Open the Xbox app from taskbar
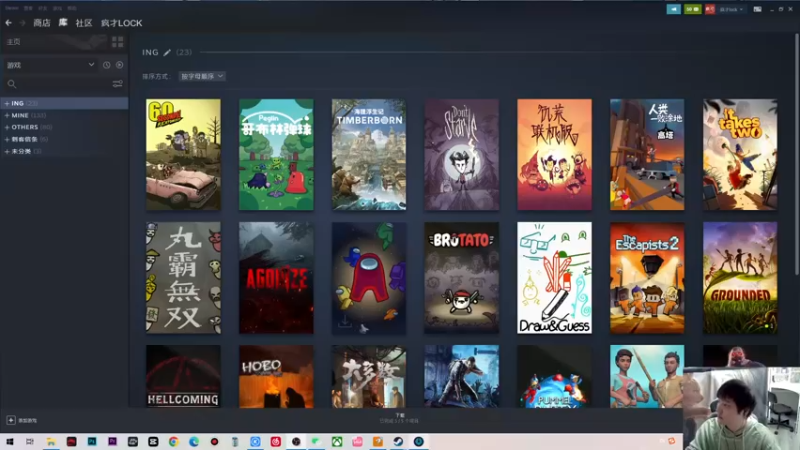800x450 pixels. pyautogui.click(x=337, y=441)
